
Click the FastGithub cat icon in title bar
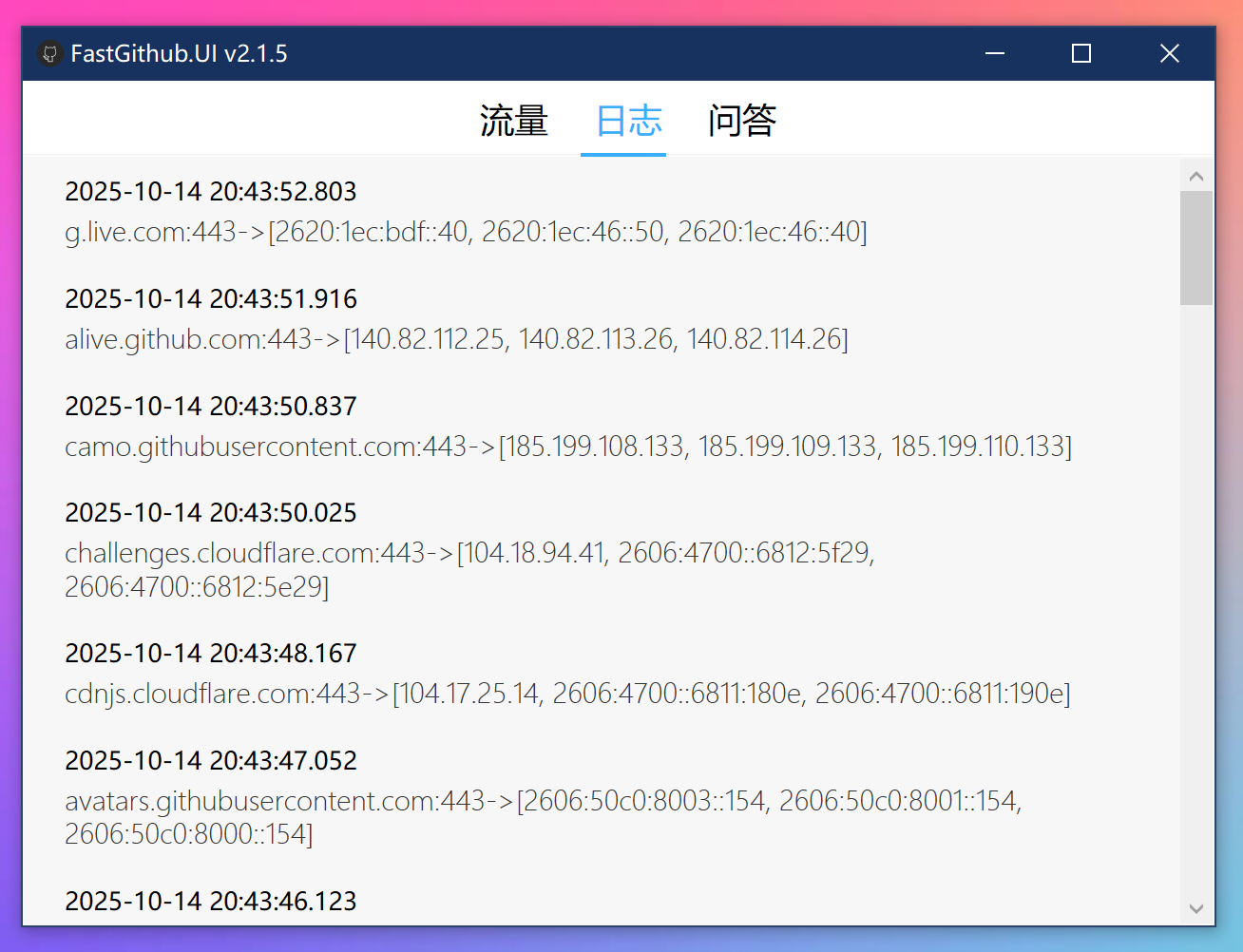(x=50, y=54)
